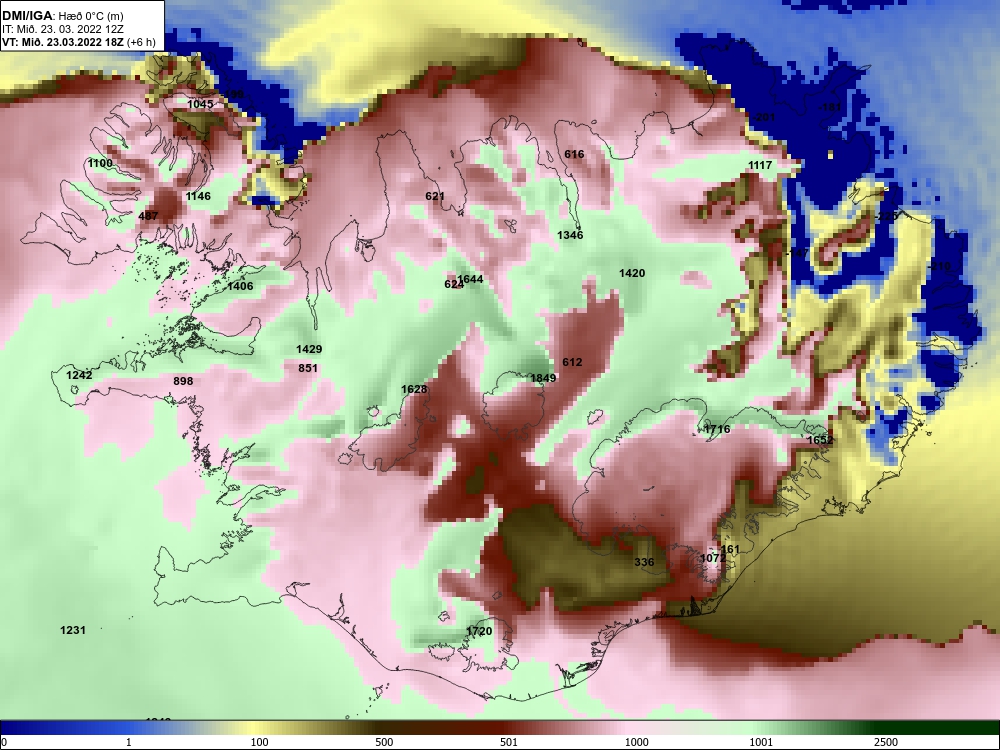The width and height of the screenshot is (1000, 750).
Task: Click the 'DMI/IGA: Hæð 0°C (m)' title text
Action: click(x=63, y=16)
